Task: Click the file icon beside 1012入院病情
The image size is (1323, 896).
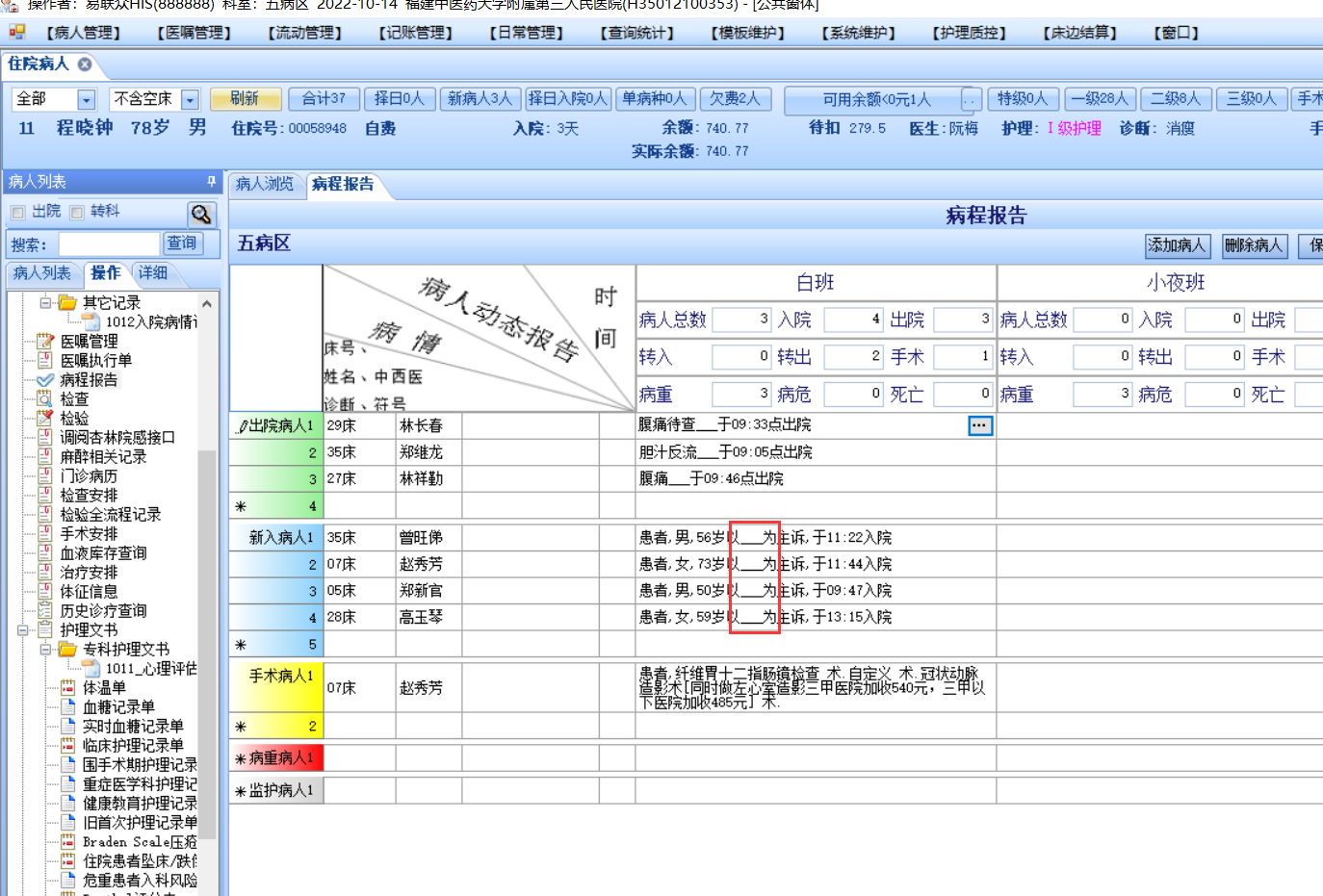Action: (x=91, y=321)
